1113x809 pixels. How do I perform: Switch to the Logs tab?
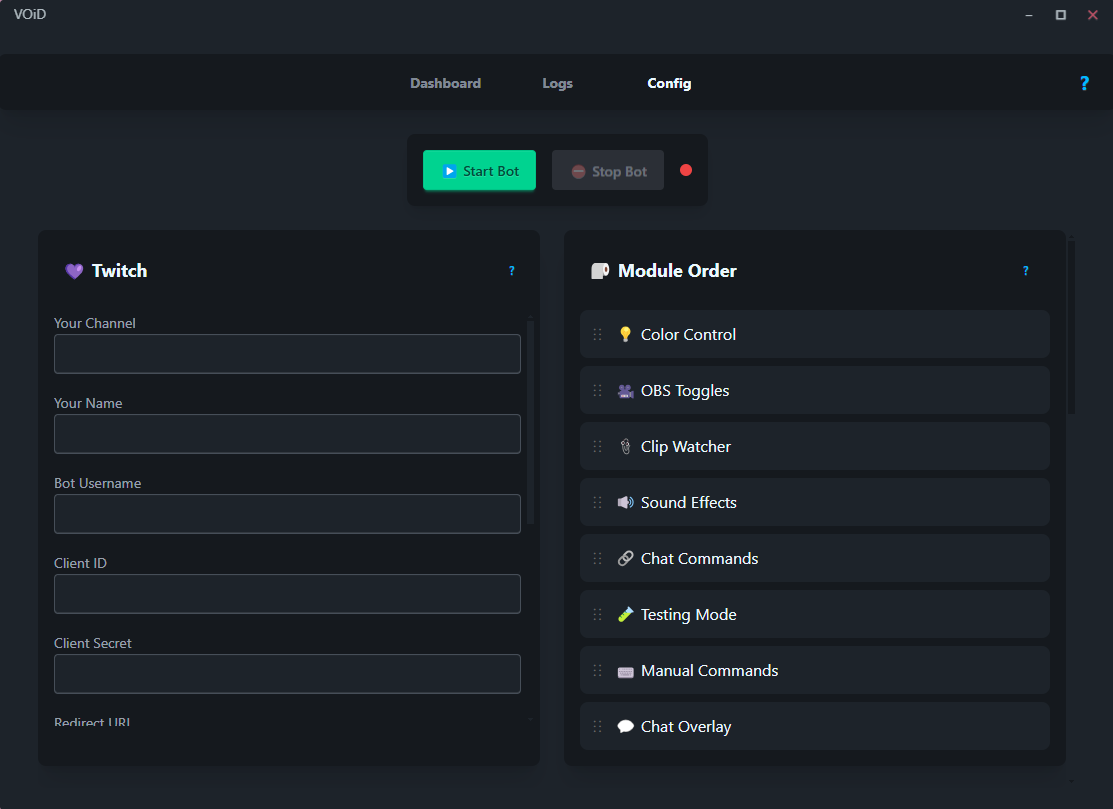point(557,84)
